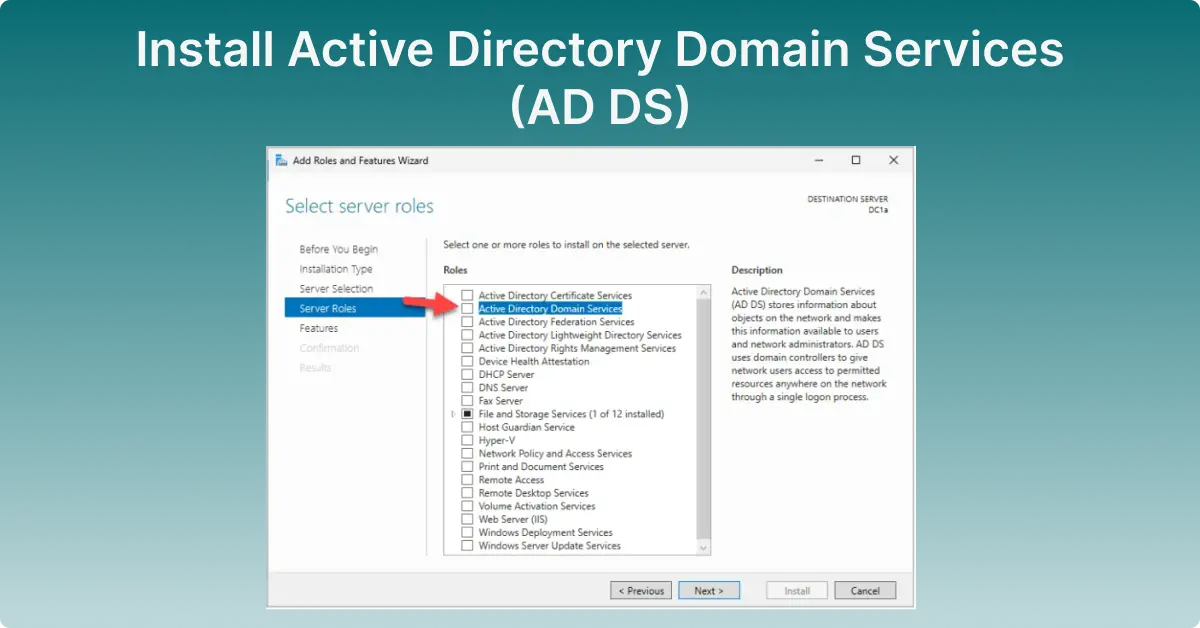Enable the Active Directory Federation Services checkbox

467,322
